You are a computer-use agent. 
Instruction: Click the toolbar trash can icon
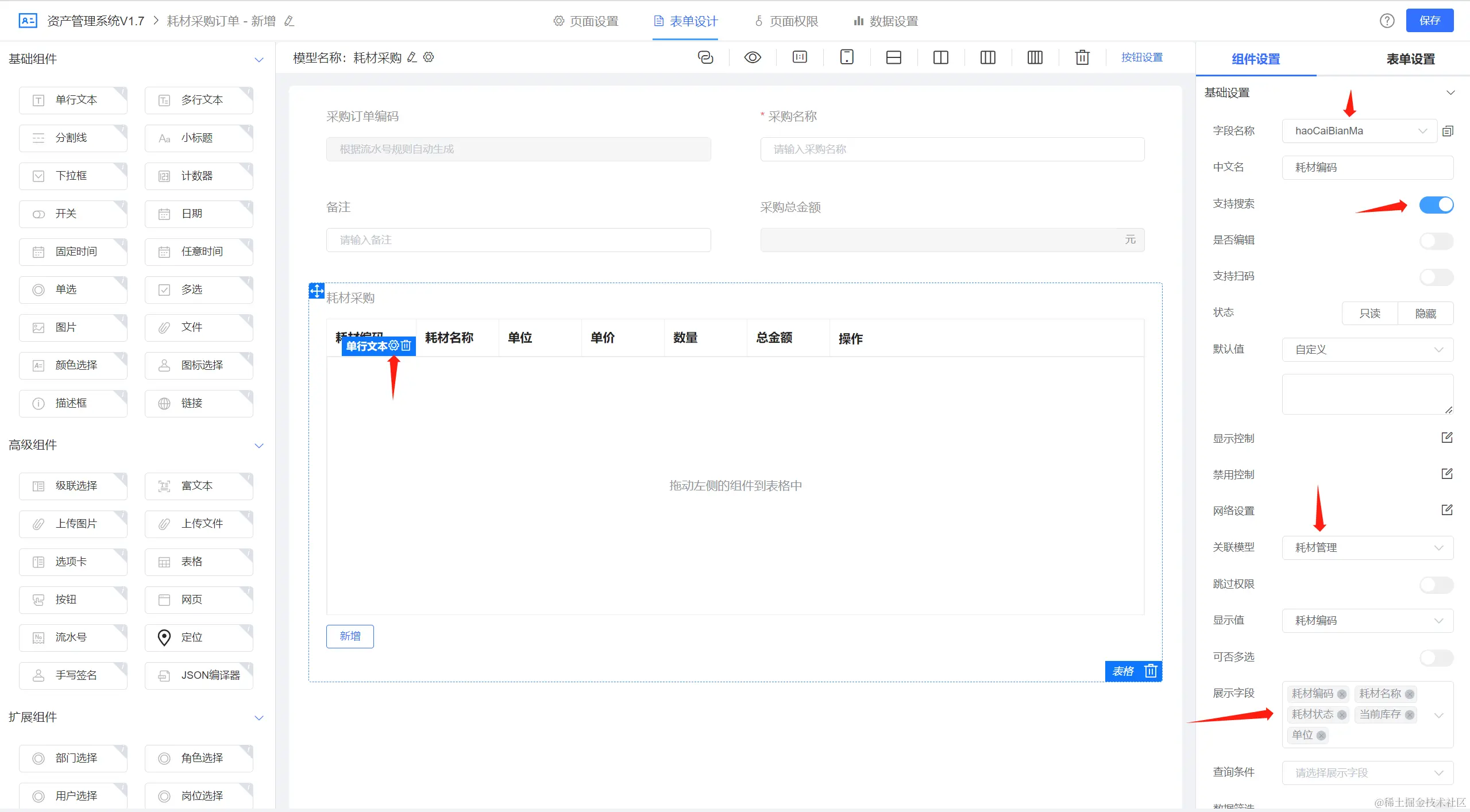click(1082, 57)
